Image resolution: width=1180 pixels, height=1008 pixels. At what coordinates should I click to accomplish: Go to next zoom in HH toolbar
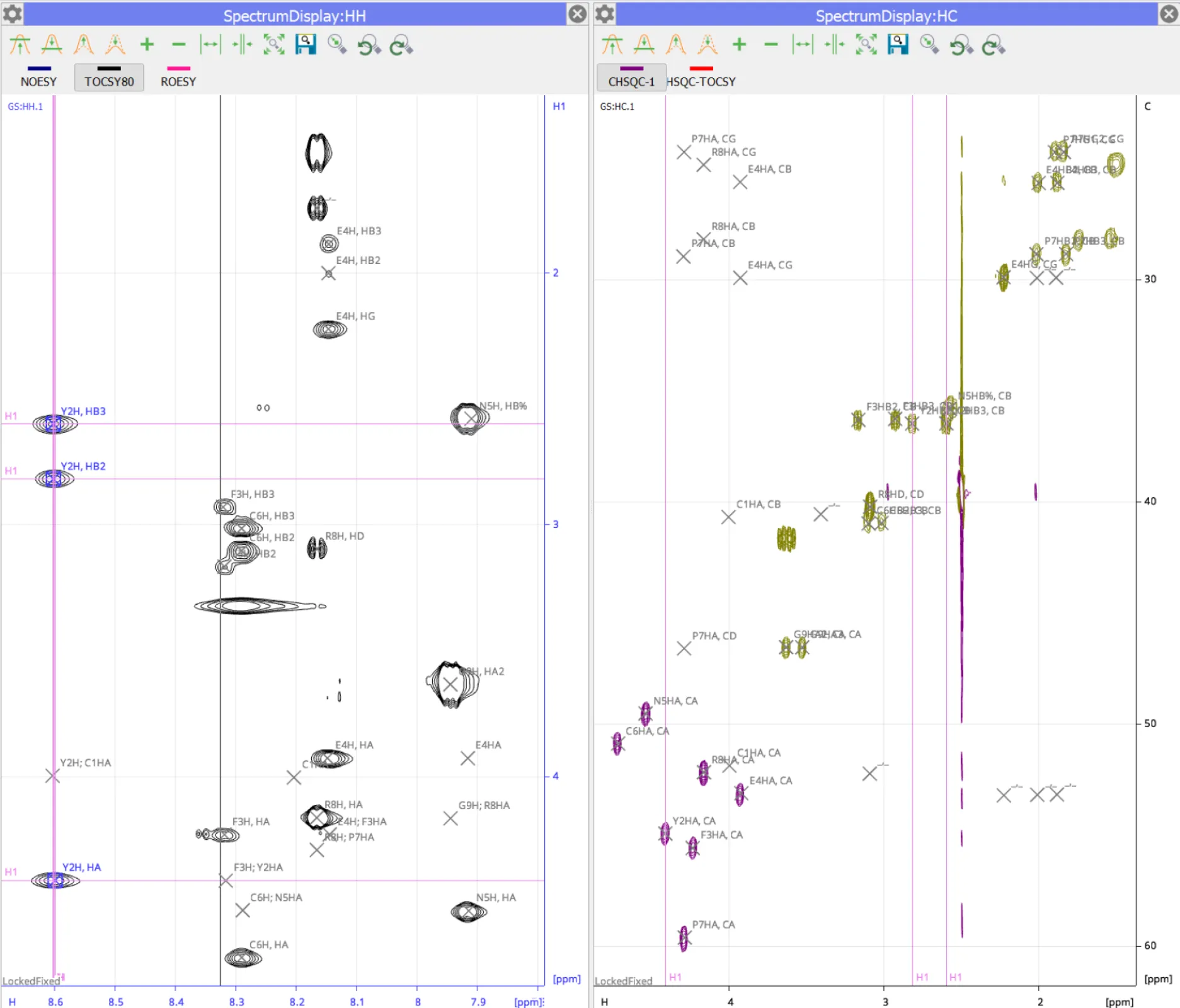401,45
